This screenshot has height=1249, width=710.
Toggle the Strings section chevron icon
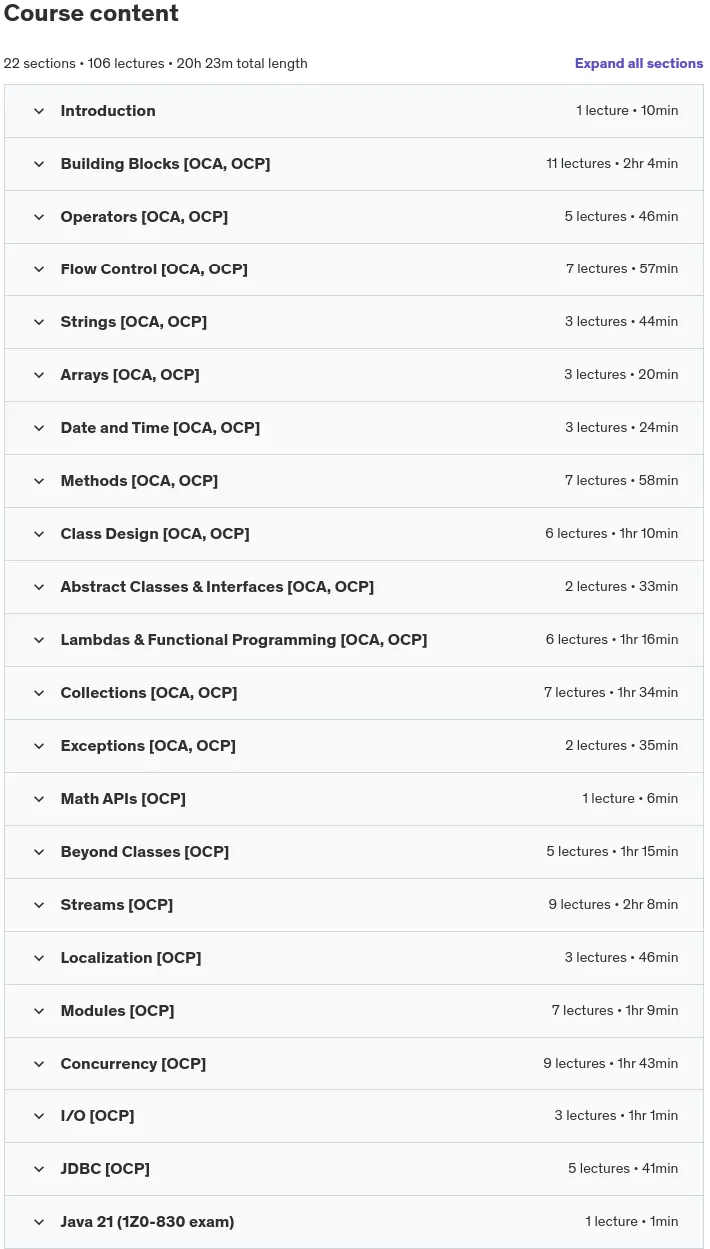pyautogui.click(x=39, y=322)
